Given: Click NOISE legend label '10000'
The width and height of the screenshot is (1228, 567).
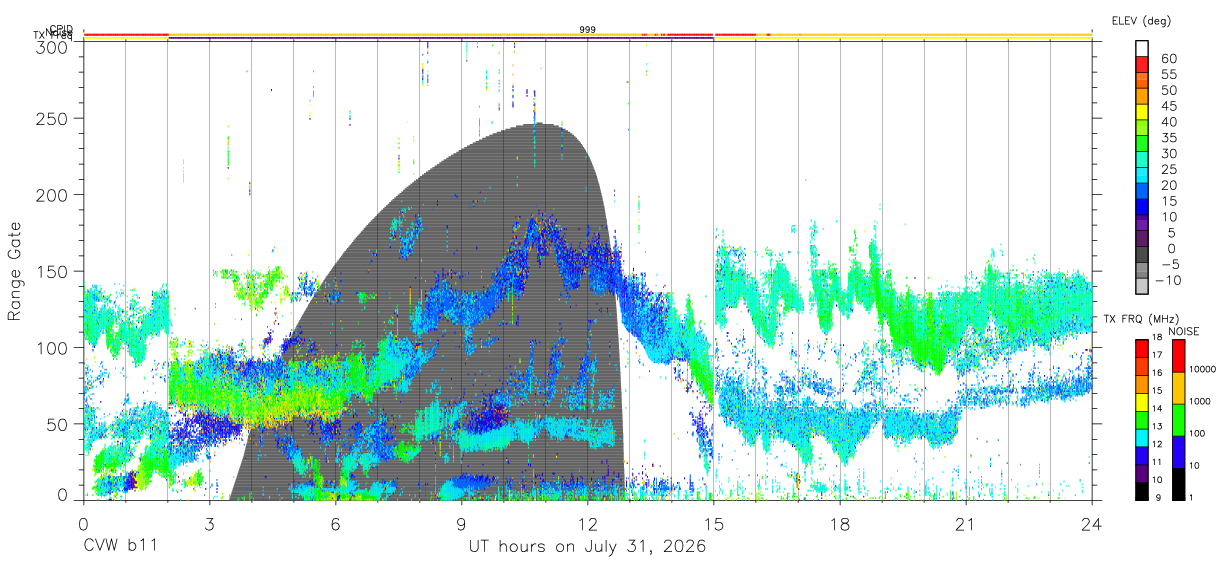Looking at the screenshot, I should [1205, 370].
